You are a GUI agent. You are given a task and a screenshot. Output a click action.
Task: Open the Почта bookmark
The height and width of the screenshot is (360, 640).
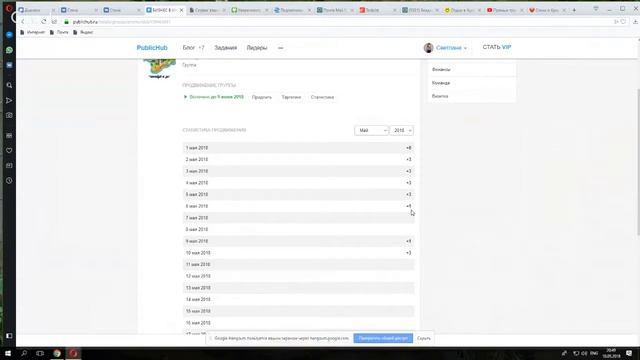click(x=59, y=32)
